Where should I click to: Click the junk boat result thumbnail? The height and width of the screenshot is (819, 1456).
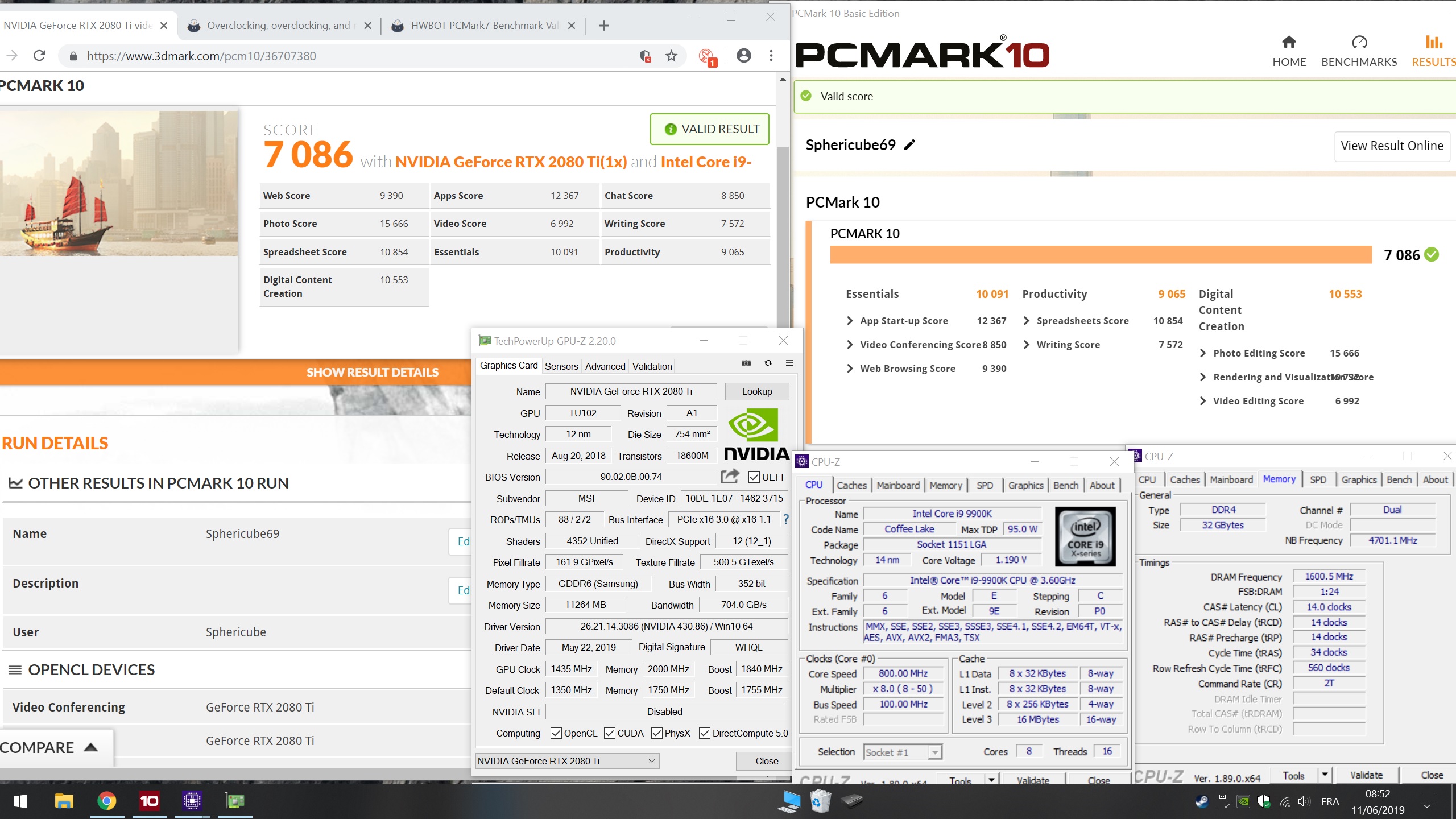click(119, 183)
